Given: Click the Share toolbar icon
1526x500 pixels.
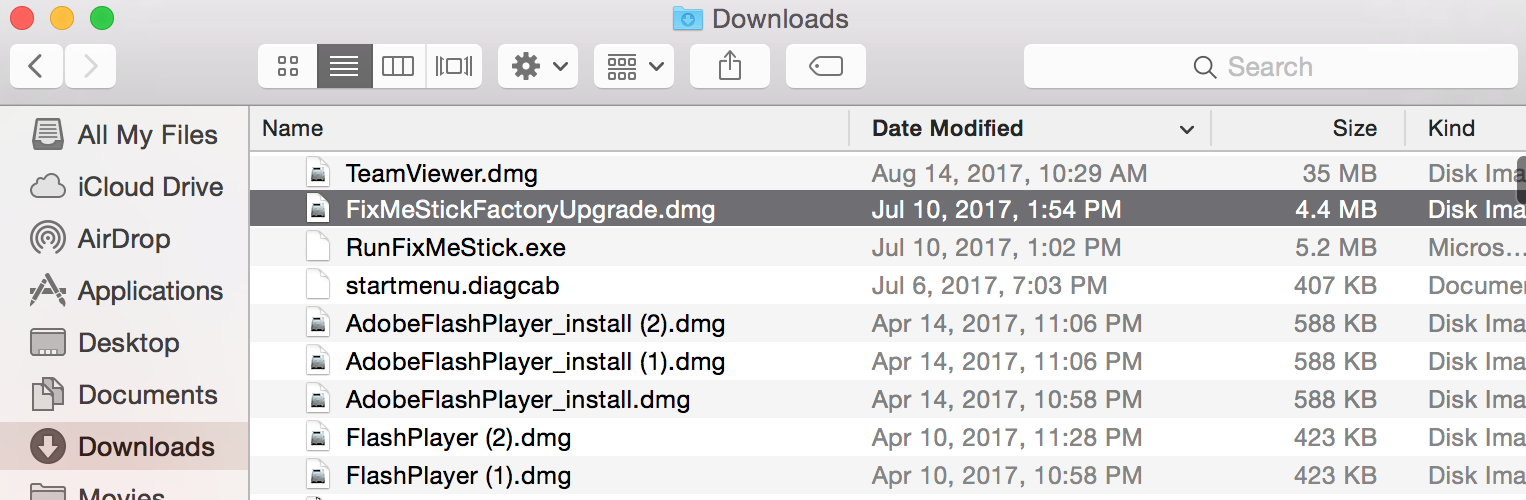Looking at the screenshot, I should coord(730,67).
